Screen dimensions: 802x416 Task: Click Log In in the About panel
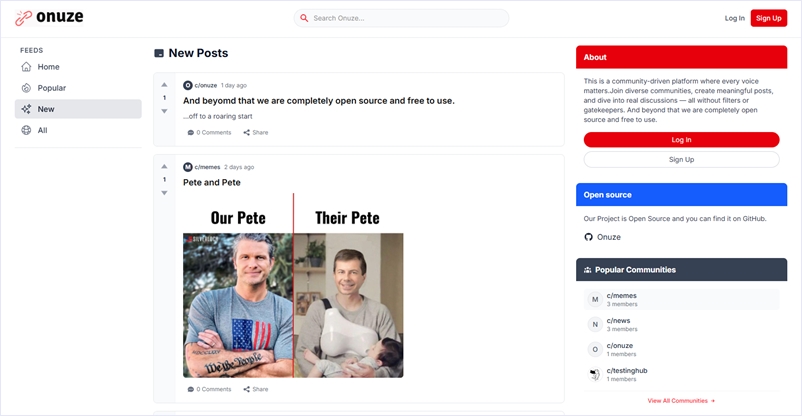(x=681, y=140)
